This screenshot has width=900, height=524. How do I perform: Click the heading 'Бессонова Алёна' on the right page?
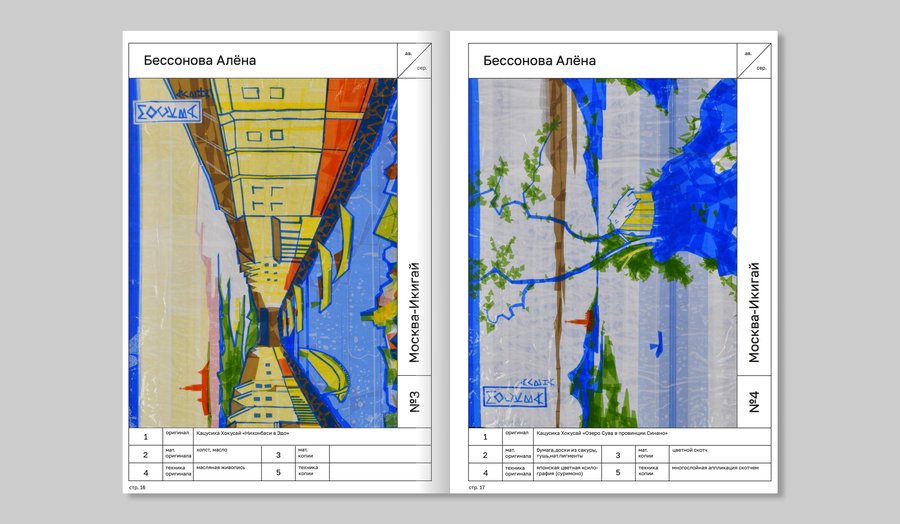pos(540,60)
